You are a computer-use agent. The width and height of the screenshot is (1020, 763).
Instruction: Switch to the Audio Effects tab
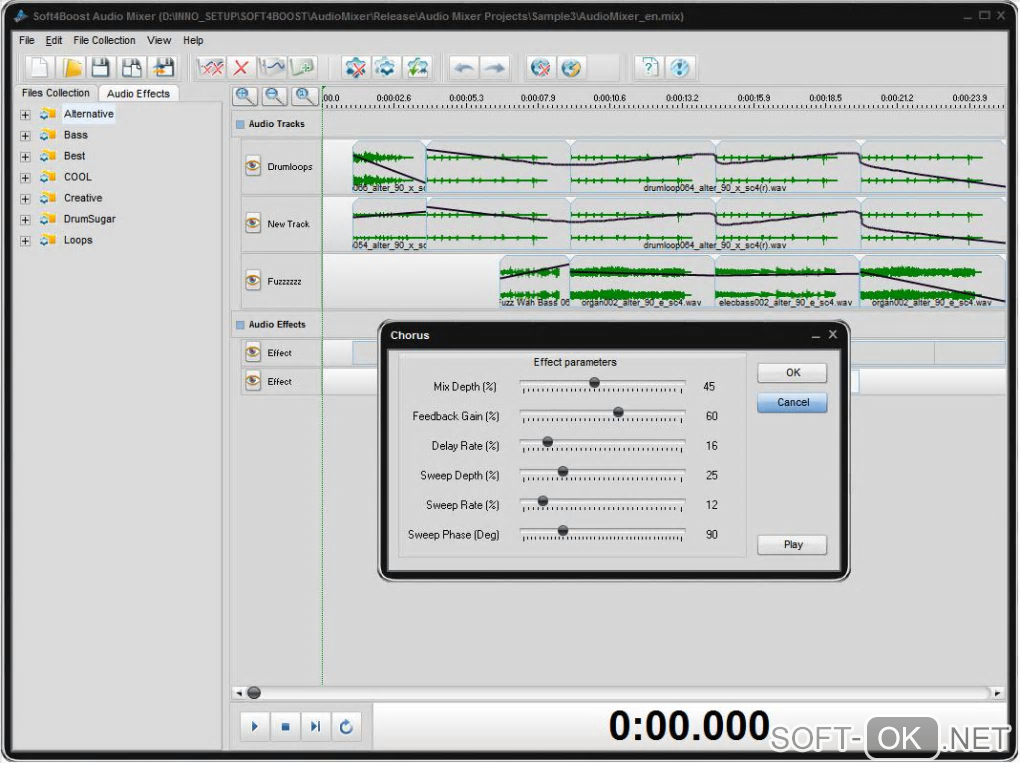[x=139, y=94]
